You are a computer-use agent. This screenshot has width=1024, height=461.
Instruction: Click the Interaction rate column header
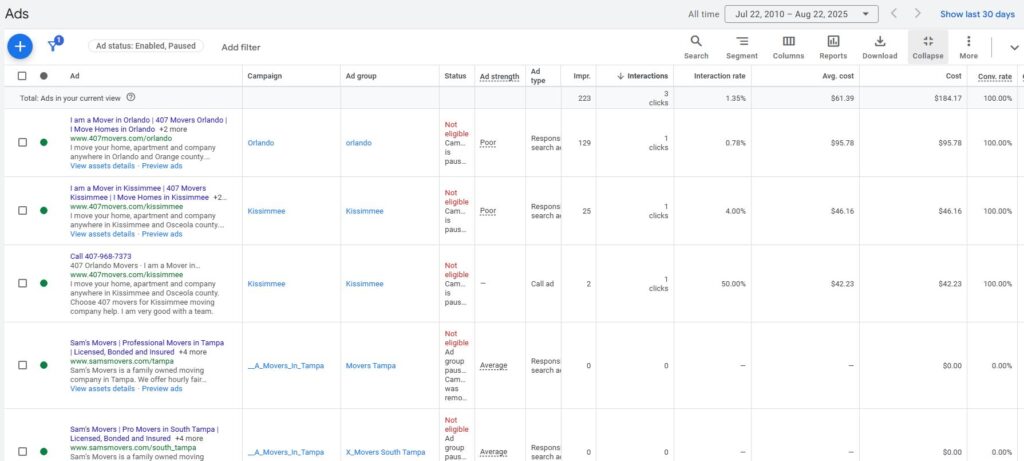pos(720,76)
